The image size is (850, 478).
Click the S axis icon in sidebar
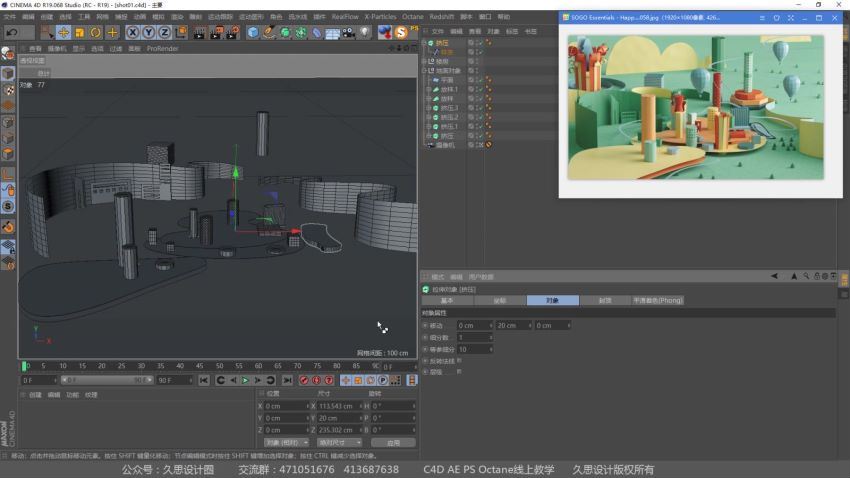[8, 206]
